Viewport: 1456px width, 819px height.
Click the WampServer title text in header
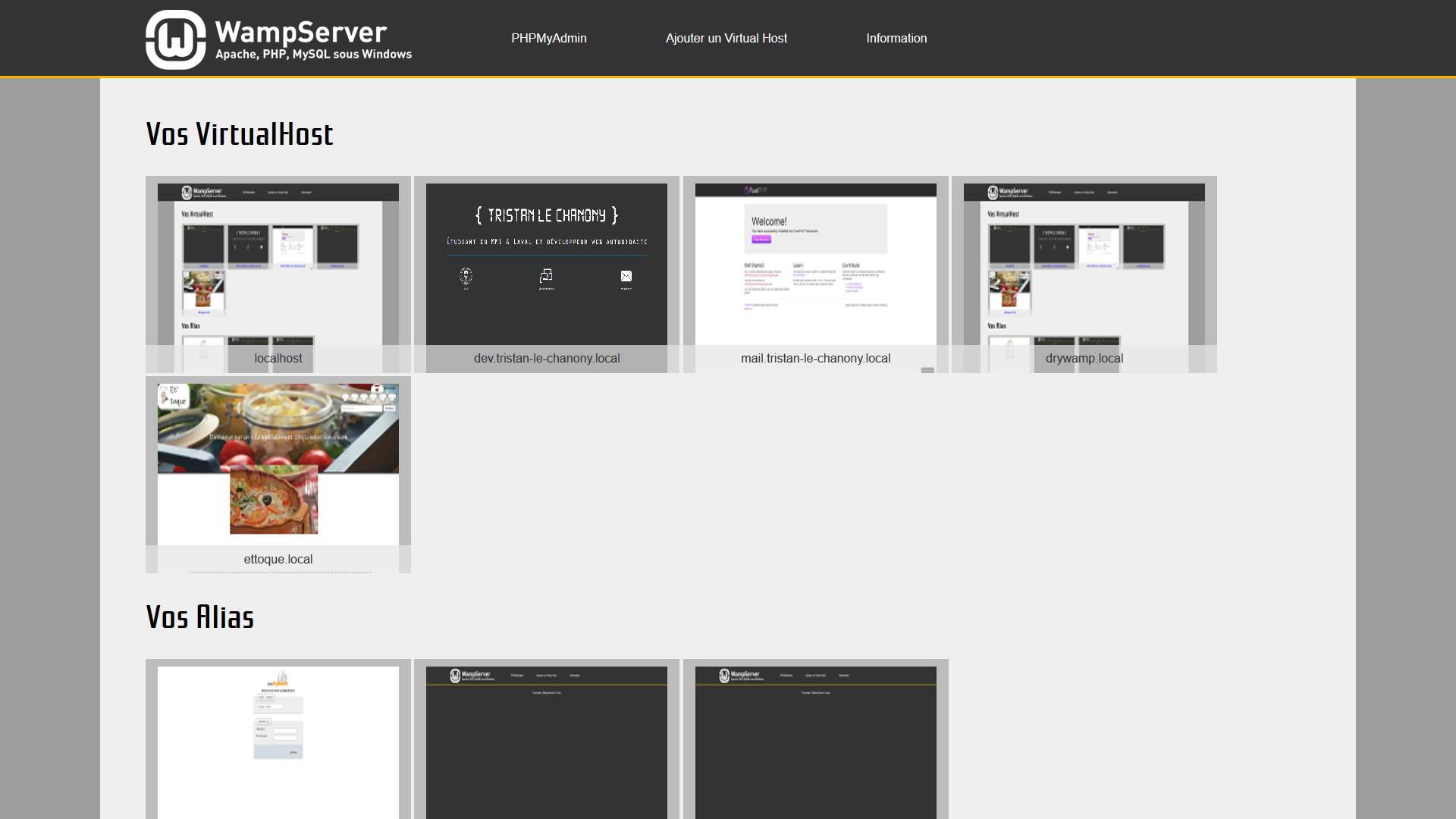click(x=301, y=32)
